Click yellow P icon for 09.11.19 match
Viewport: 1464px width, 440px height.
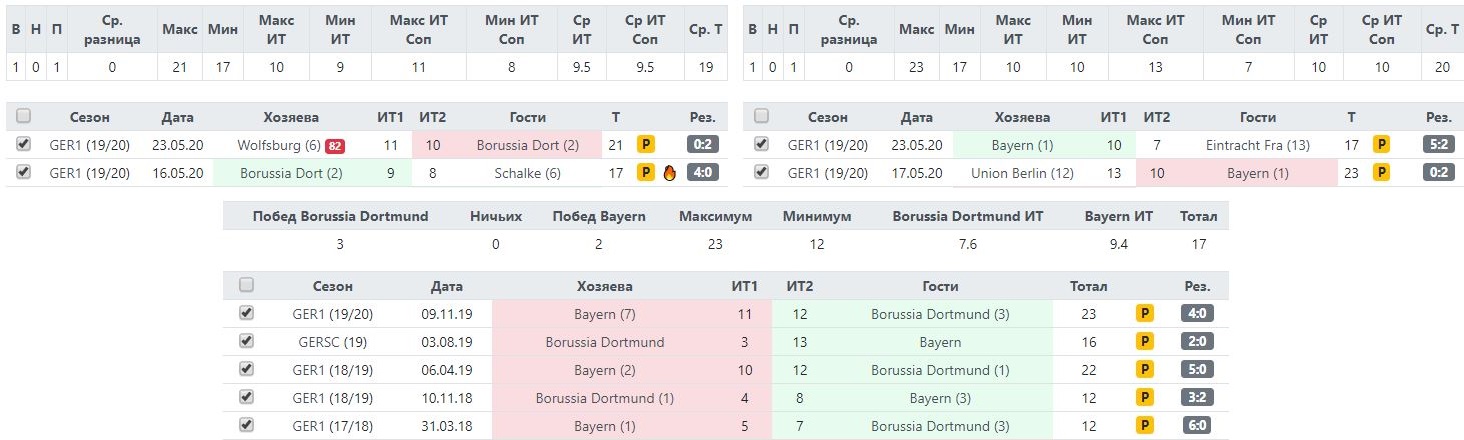tap(1145, 313)
